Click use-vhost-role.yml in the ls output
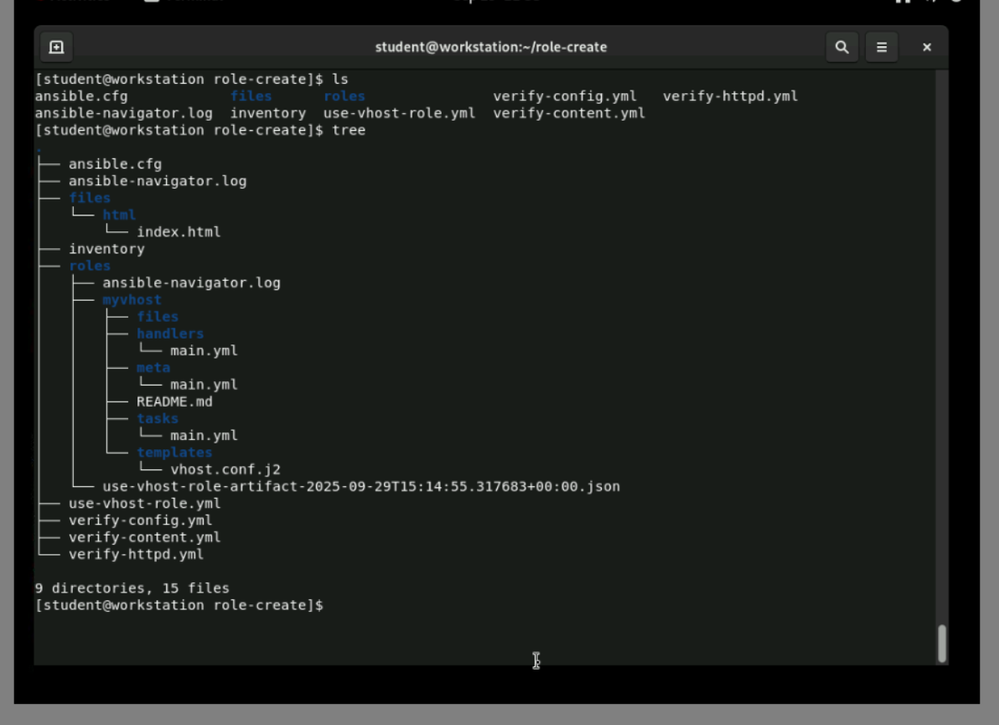 (x=399, y=114)
